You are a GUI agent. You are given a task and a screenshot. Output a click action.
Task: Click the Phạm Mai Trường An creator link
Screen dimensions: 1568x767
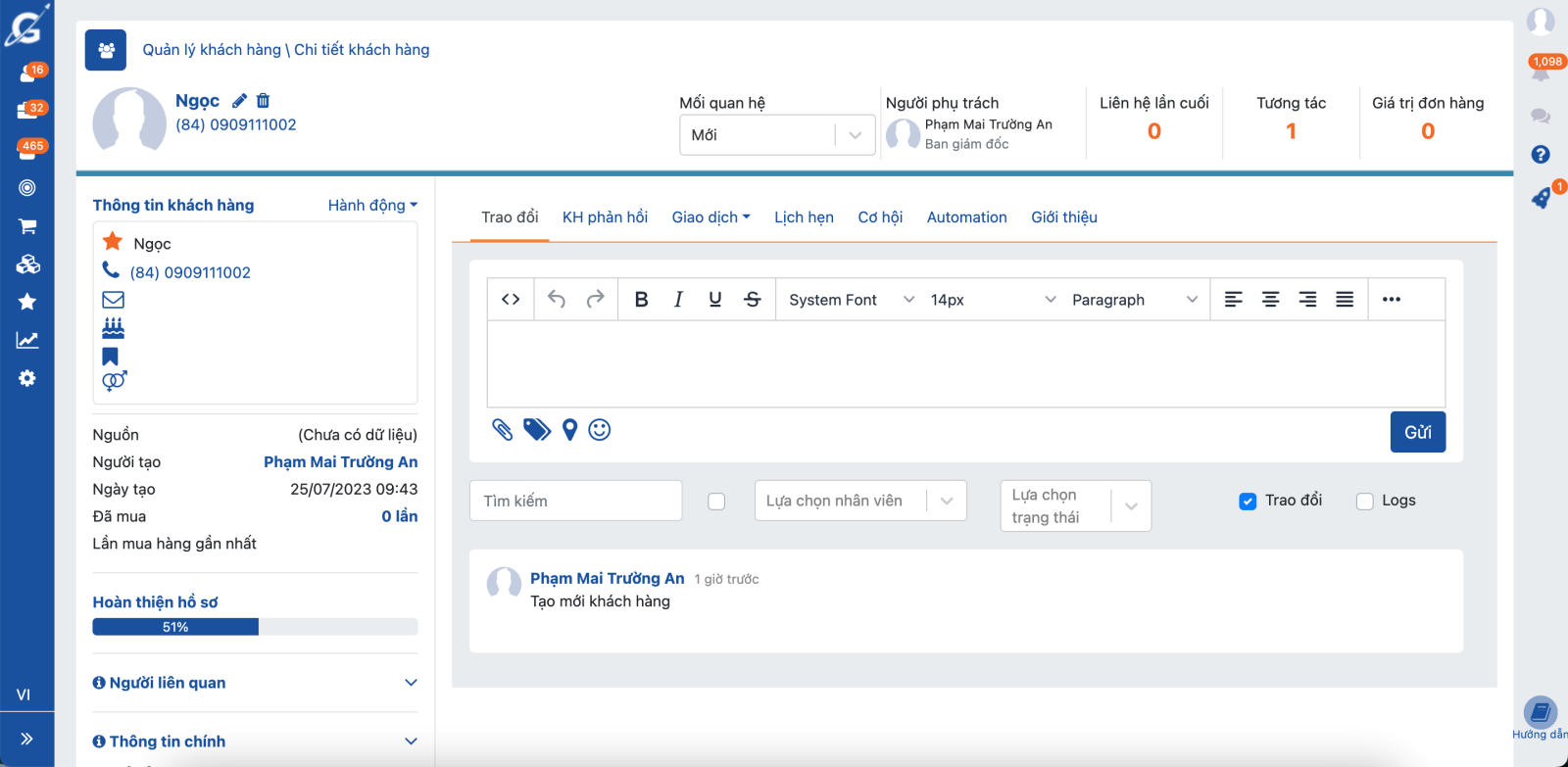[340, 462]
